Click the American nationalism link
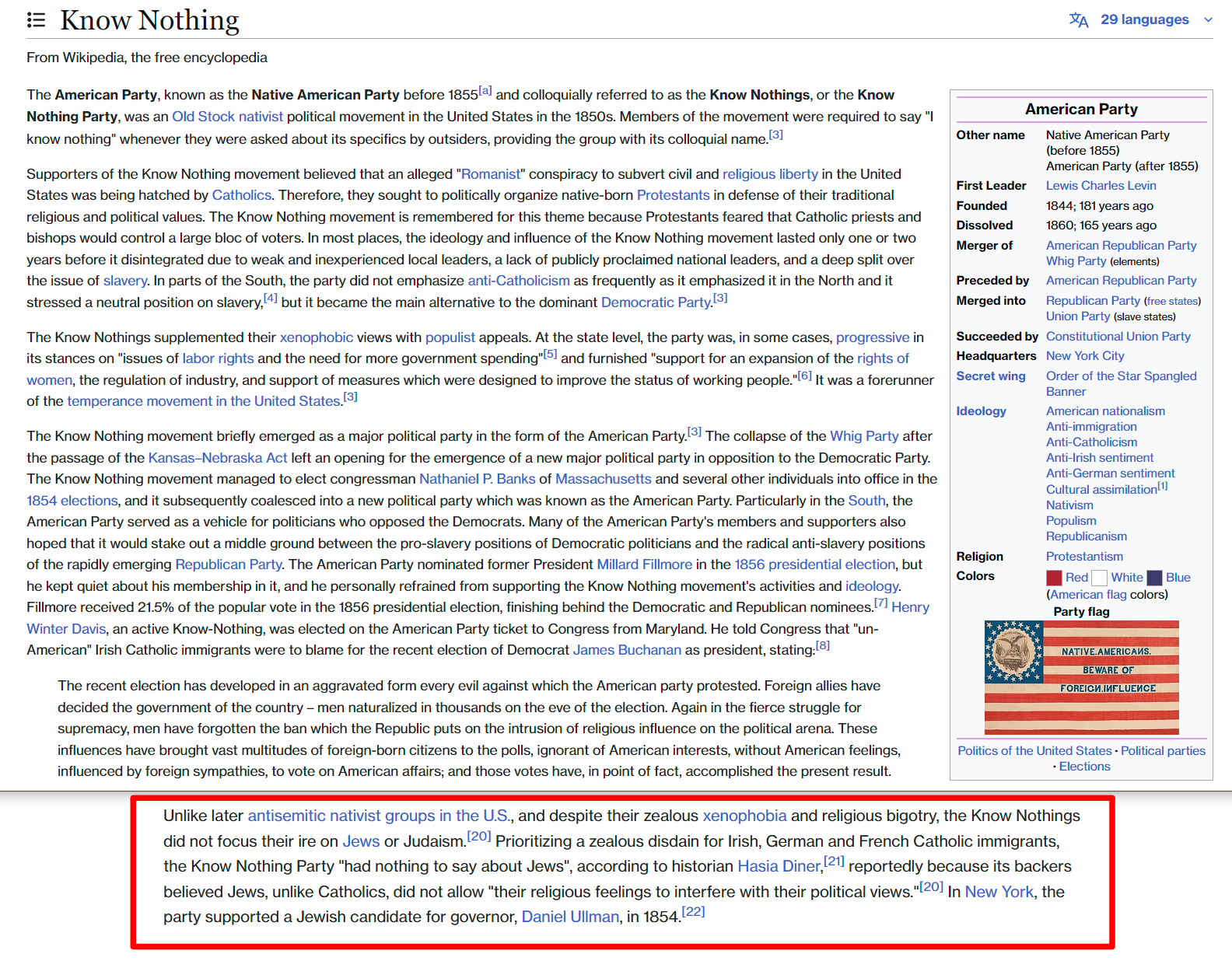 1105,411
